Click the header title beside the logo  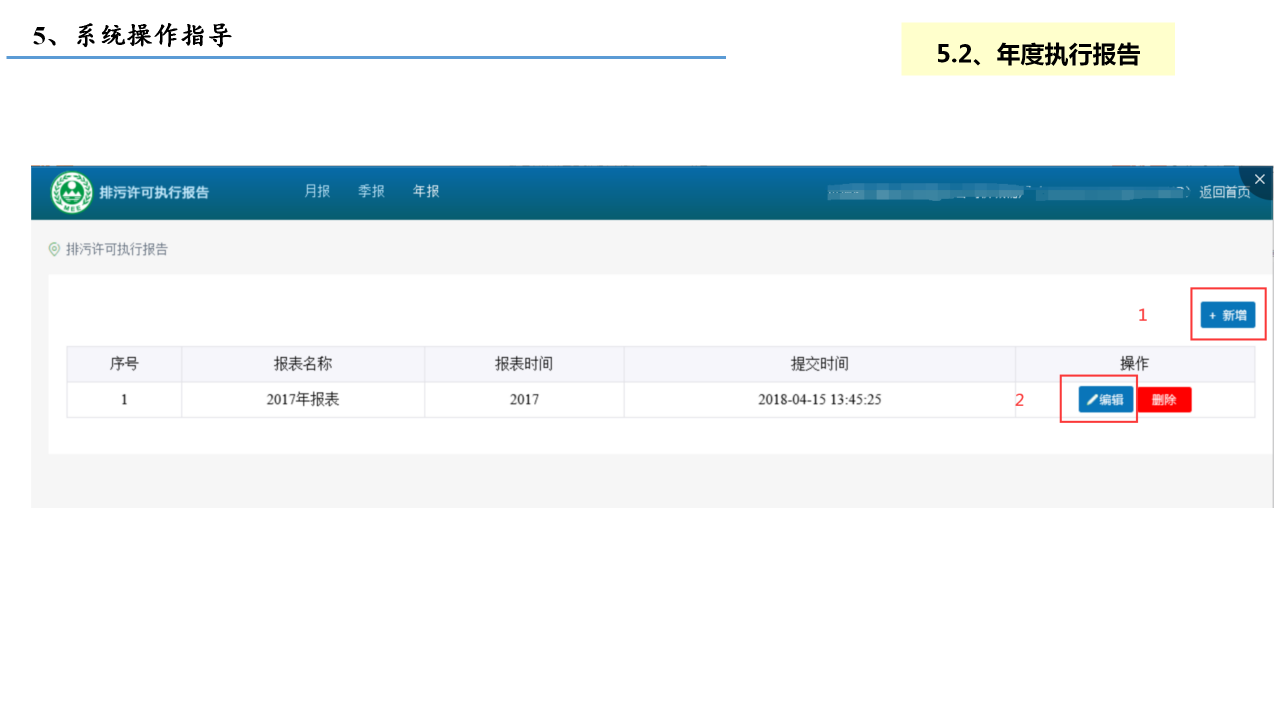click(x=154, y=193)
